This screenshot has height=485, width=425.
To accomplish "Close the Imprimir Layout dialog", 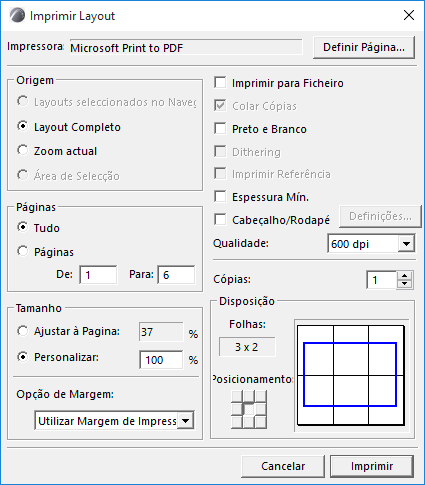I will point(409,15).
